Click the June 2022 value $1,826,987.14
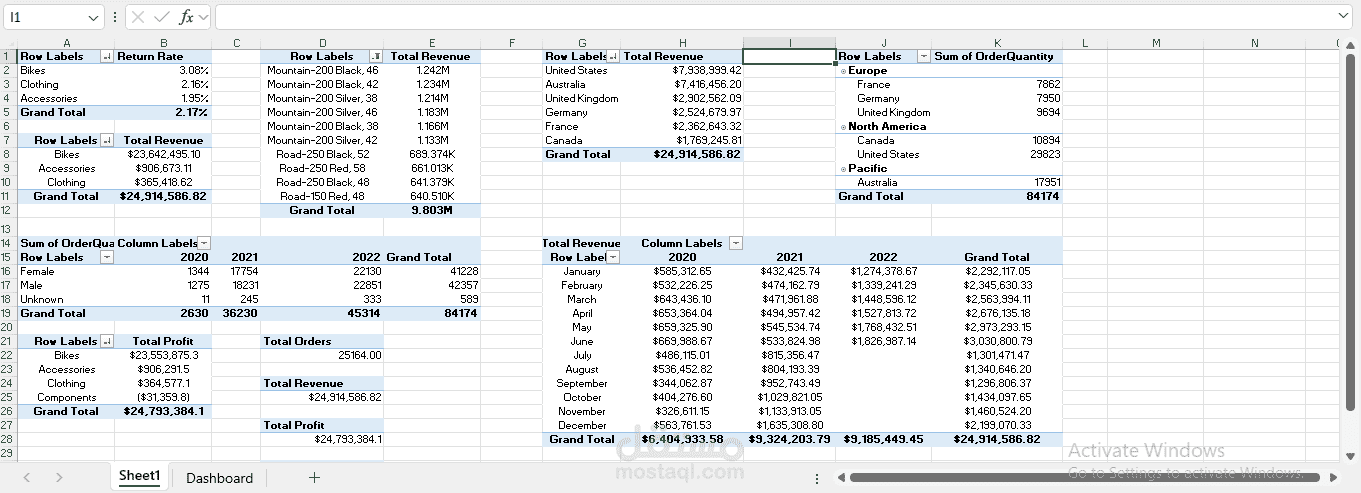 (883, 341)
